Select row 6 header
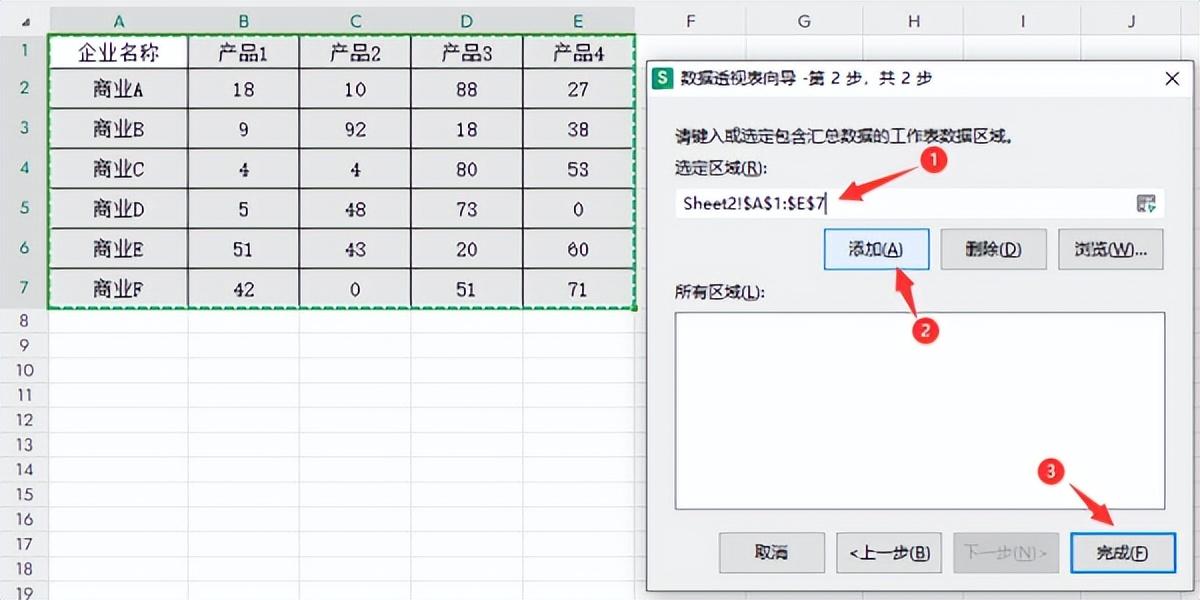The image size is (1200, 600). (24, 248)
